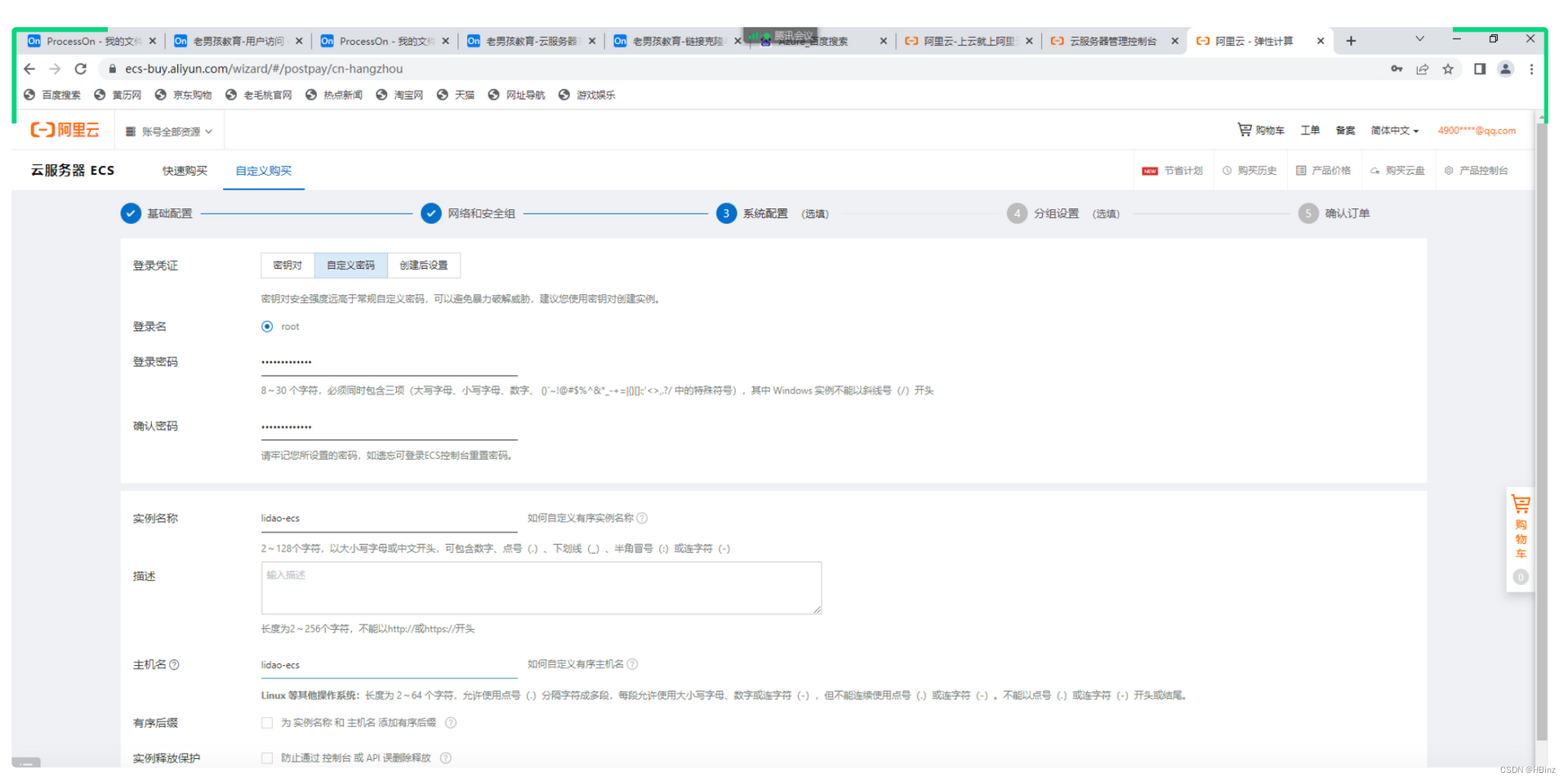Open saved passwords key icon
The image size is (1568, 781).
coord(1396,69)
